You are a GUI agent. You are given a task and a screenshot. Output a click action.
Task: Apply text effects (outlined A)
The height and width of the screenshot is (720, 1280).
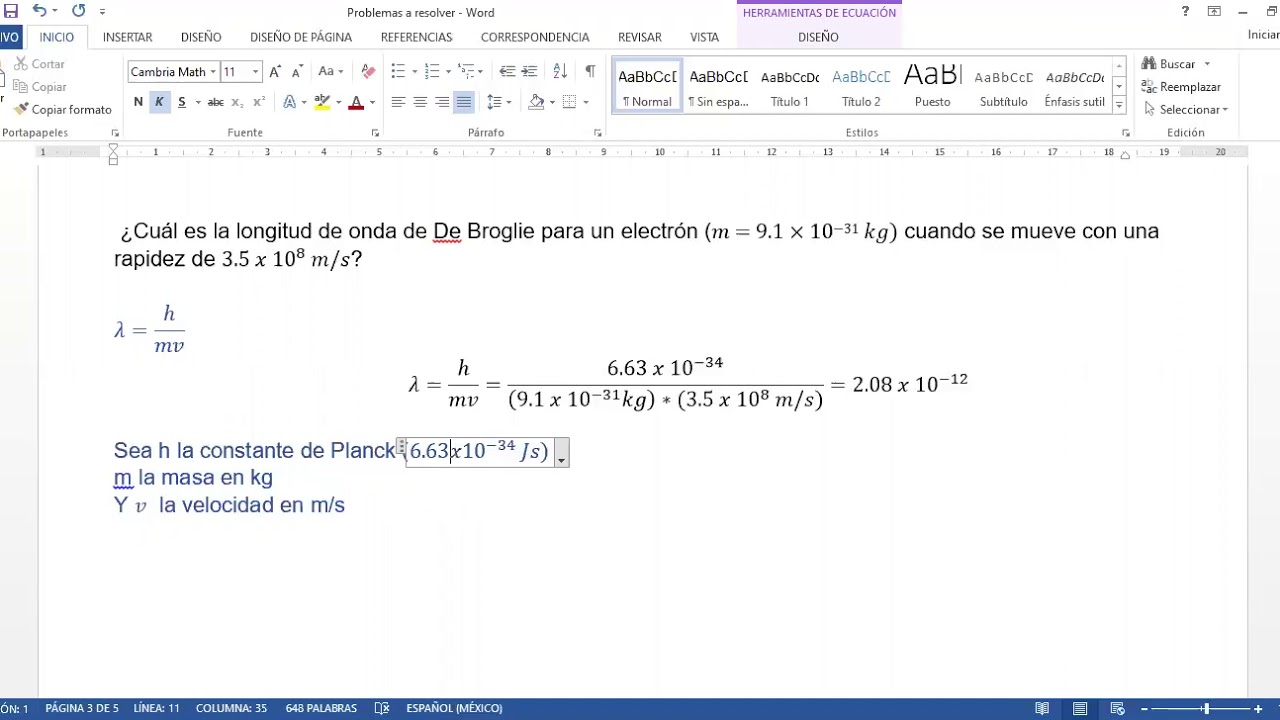(x=289, y=102)
